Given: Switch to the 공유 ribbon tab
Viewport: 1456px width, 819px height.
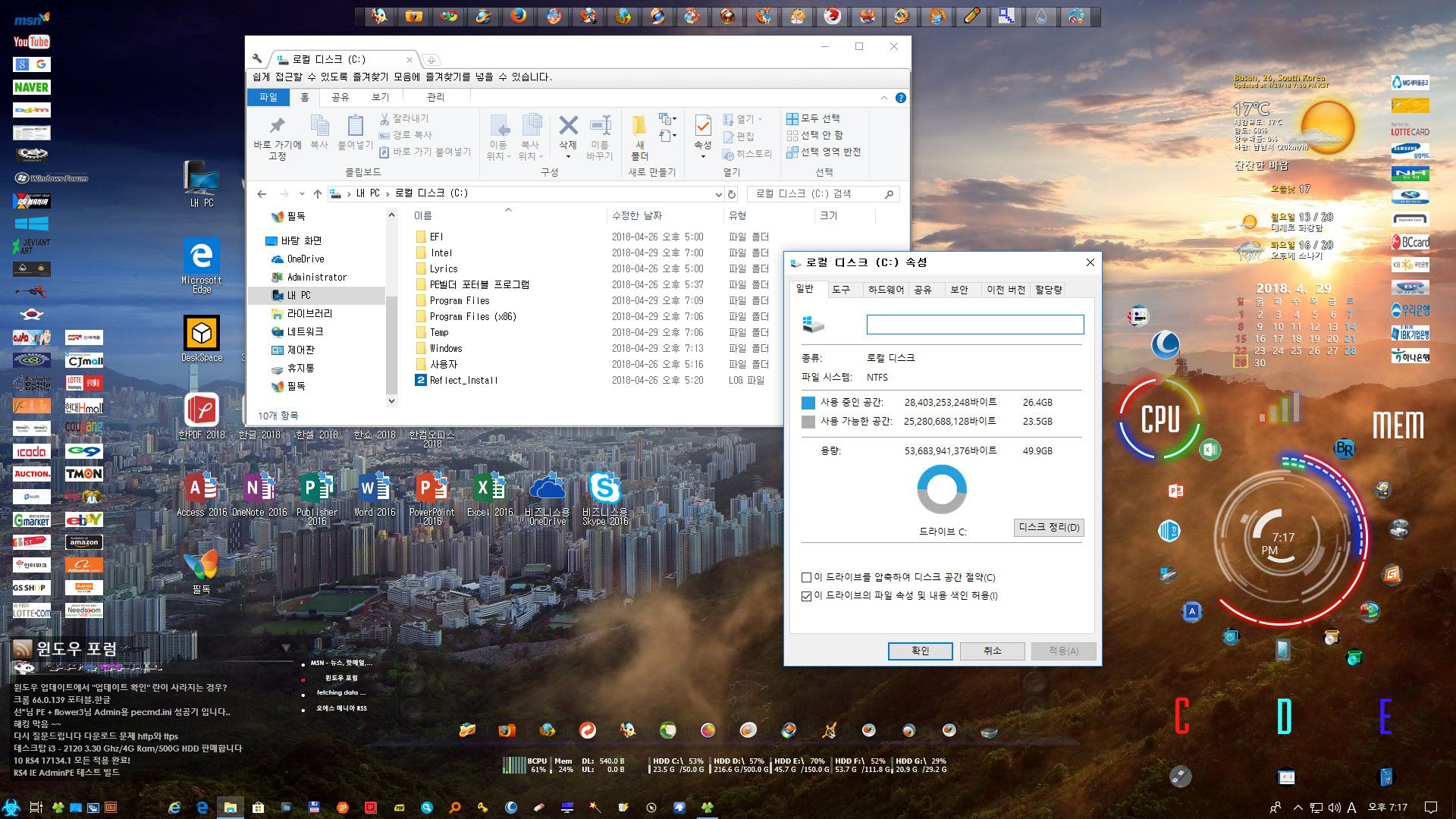Looking at the screenshot, I should pyautogui.click(x=340, y=97).
